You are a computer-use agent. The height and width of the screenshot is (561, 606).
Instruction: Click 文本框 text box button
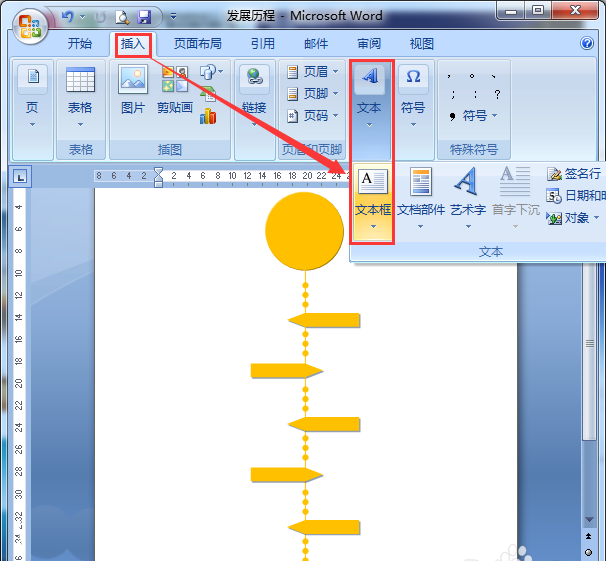pos(373,203)
